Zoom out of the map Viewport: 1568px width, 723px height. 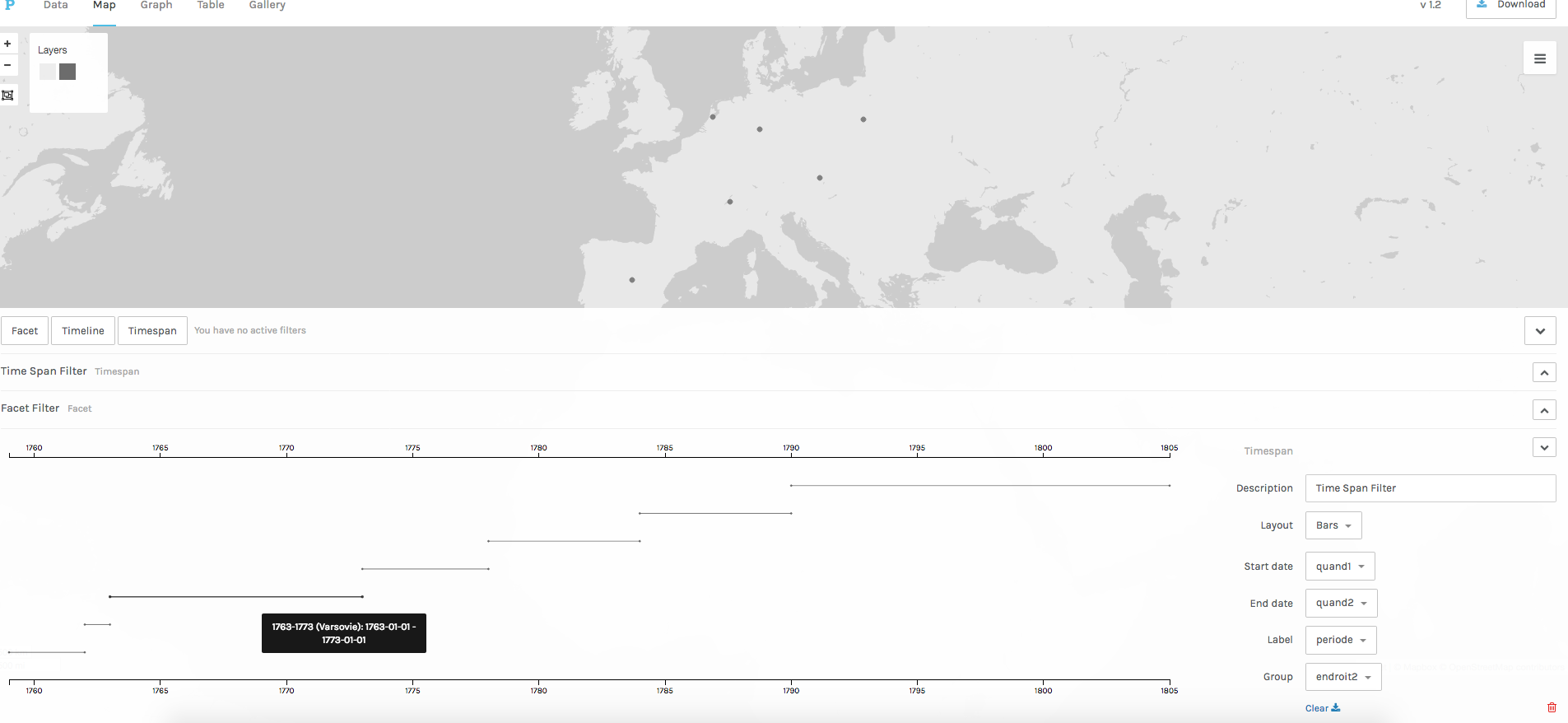7,65
